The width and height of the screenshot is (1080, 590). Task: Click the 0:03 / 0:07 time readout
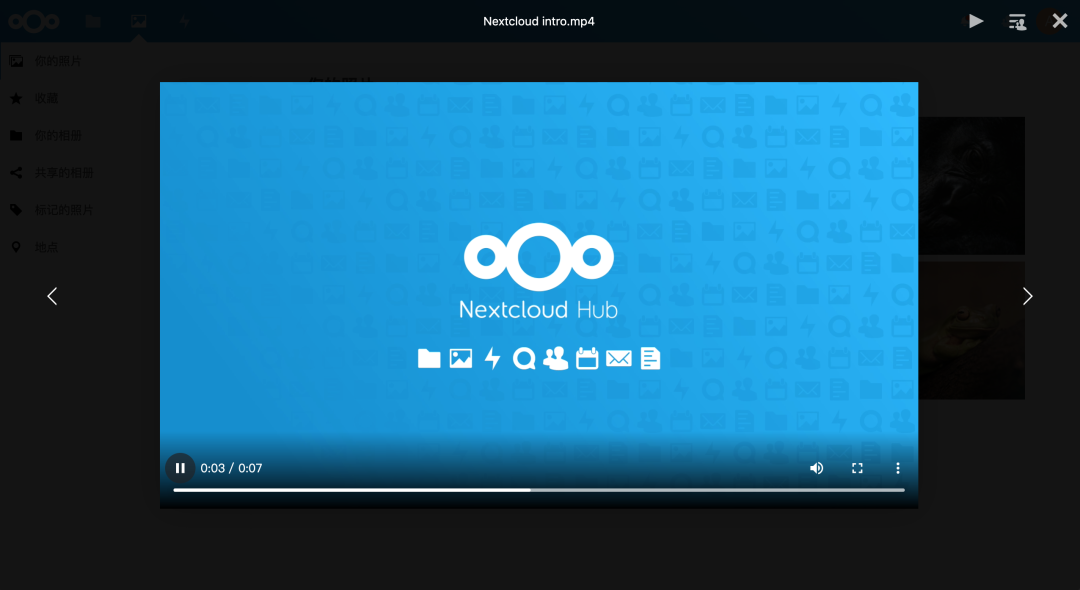tap(231, 468)
